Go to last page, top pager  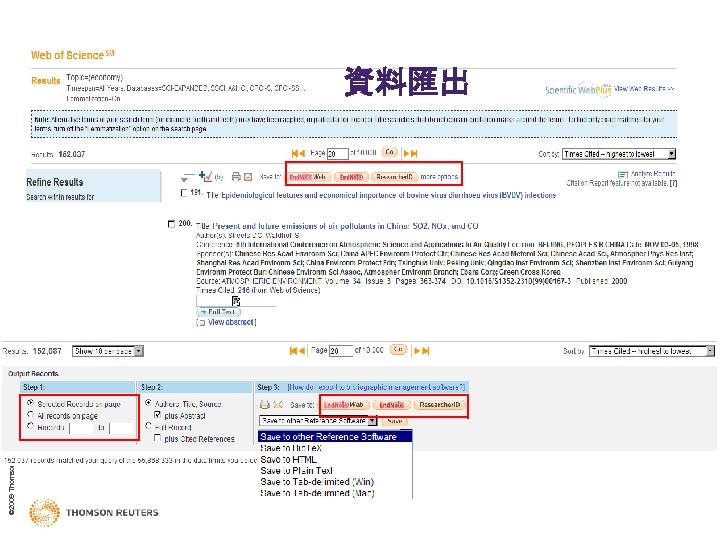414,153
